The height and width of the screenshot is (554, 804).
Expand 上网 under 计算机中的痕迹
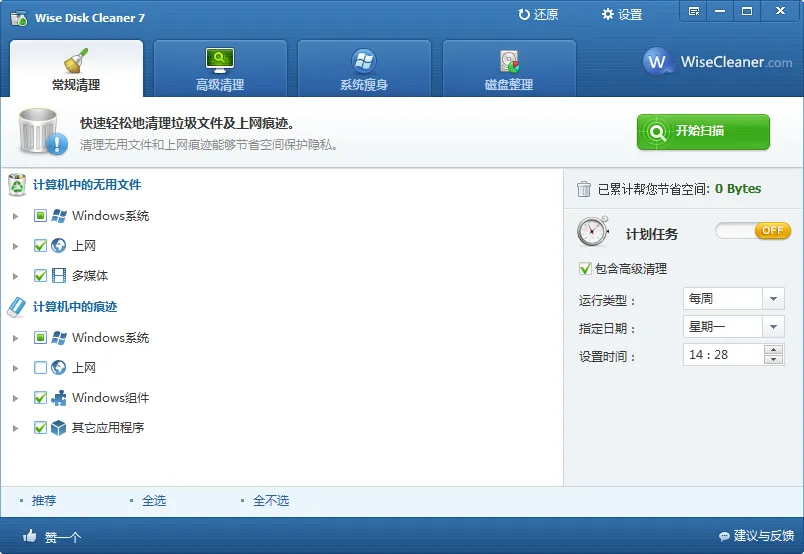point(15,368)
